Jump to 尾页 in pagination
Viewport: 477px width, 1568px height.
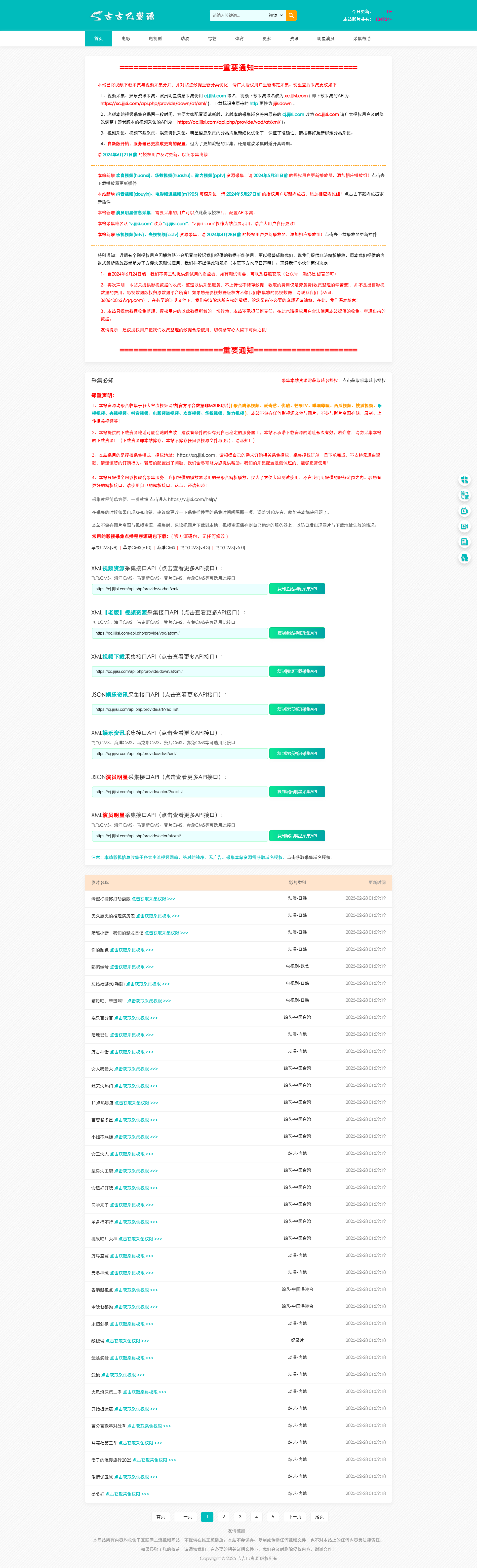320,1516
